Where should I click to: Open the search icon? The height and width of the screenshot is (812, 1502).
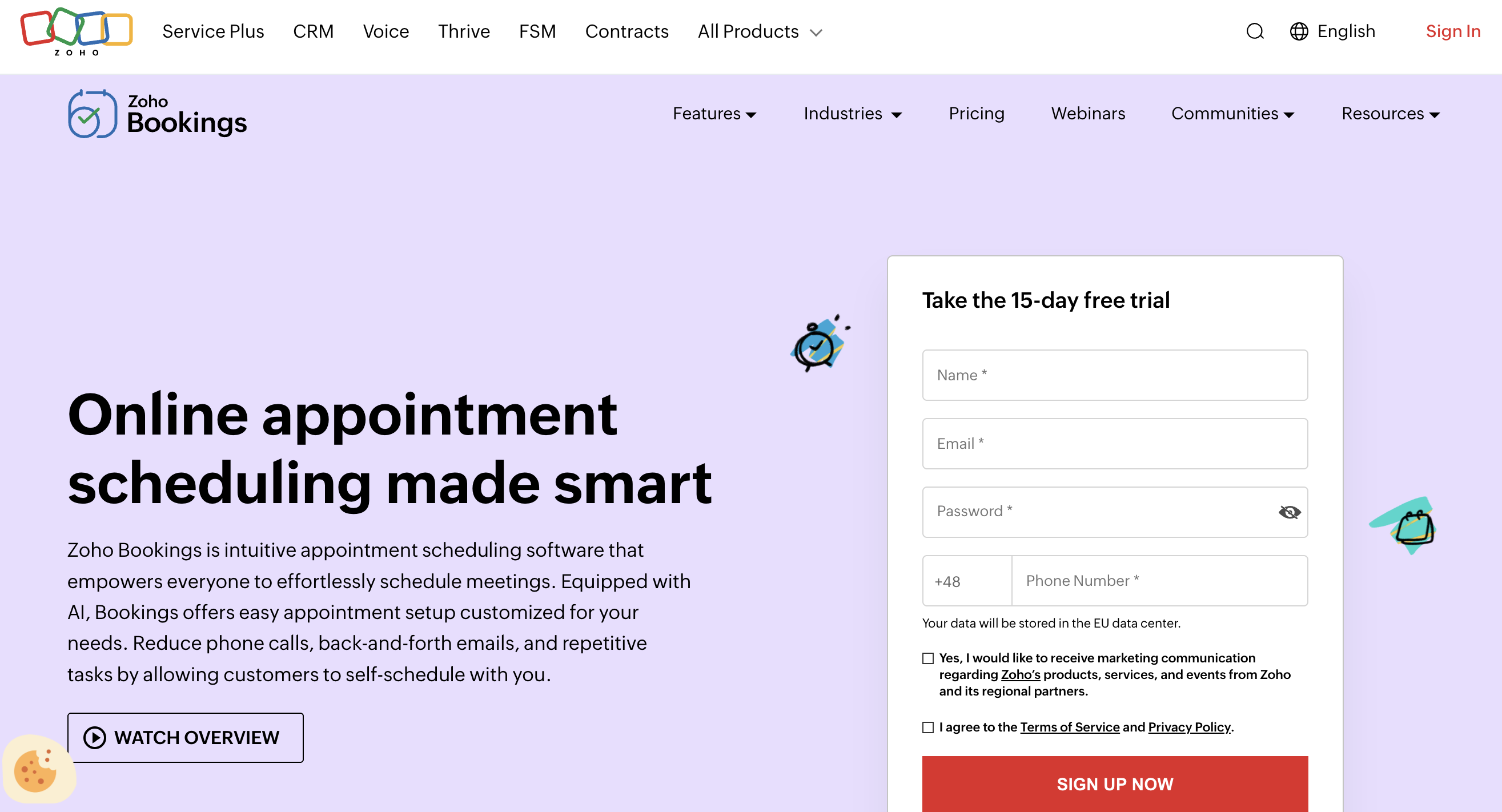pos(1255,31)
